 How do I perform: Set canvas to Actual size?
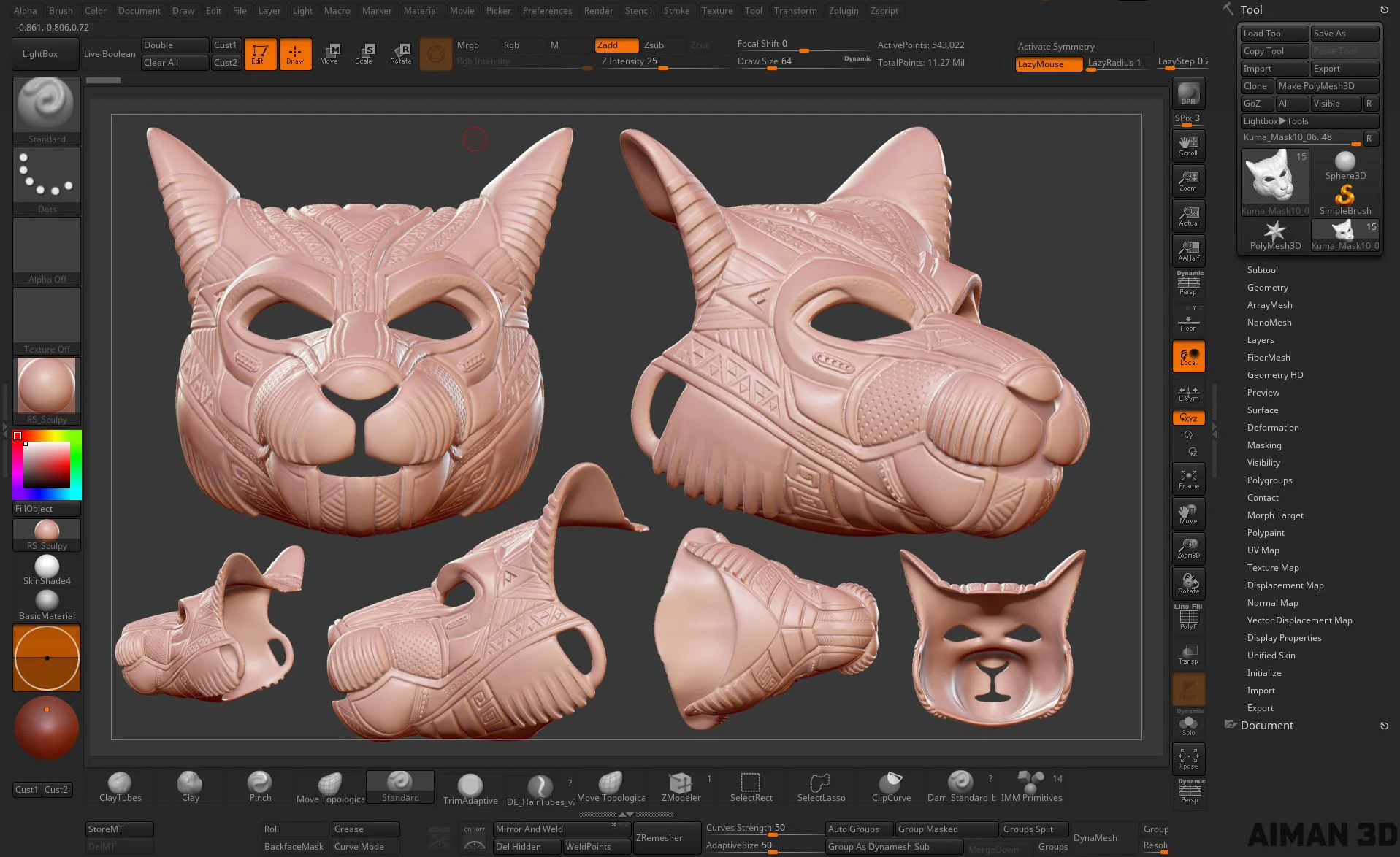point(1188,216)
